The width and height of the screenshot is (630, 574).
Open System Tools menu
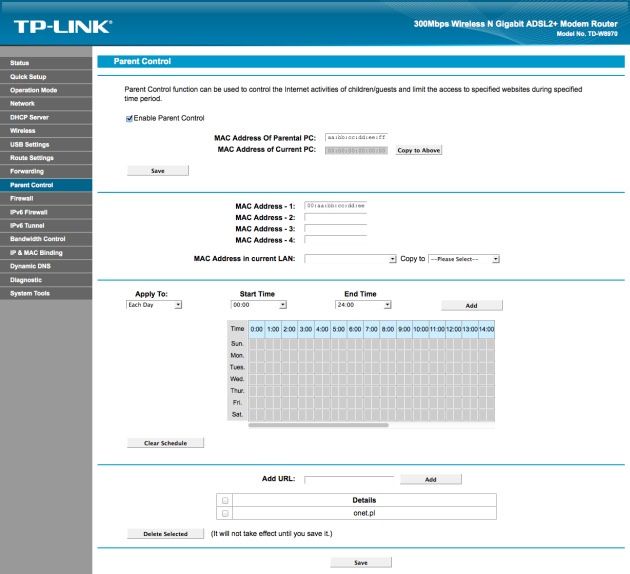click(46, 293)
